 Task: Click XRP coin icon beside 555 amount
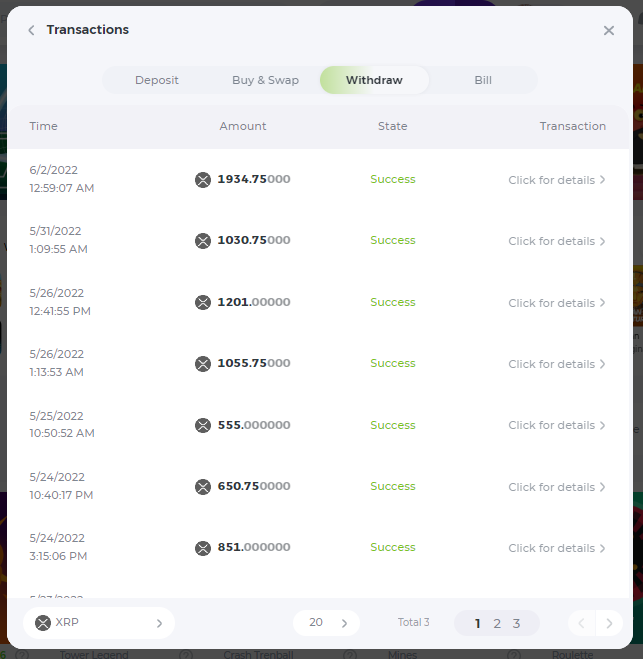click(x=203, y=425)
